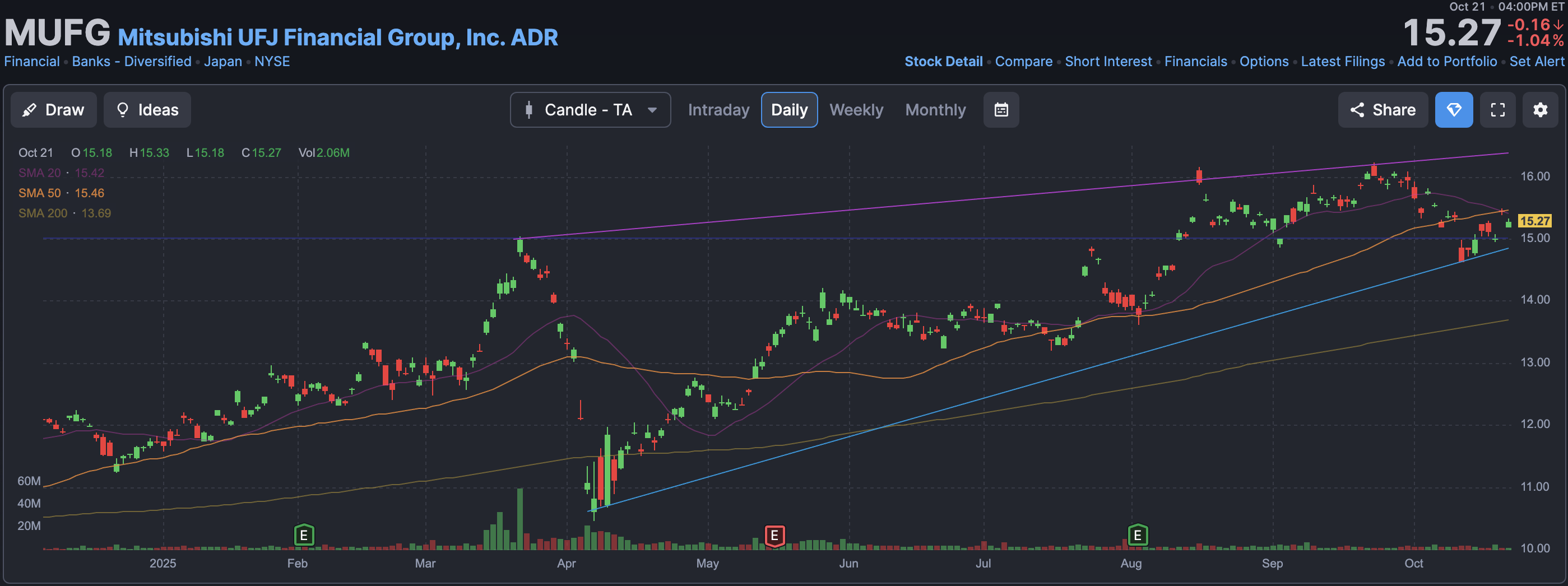
Task: Click the Oct month axis label
Action: (1413, 564)
